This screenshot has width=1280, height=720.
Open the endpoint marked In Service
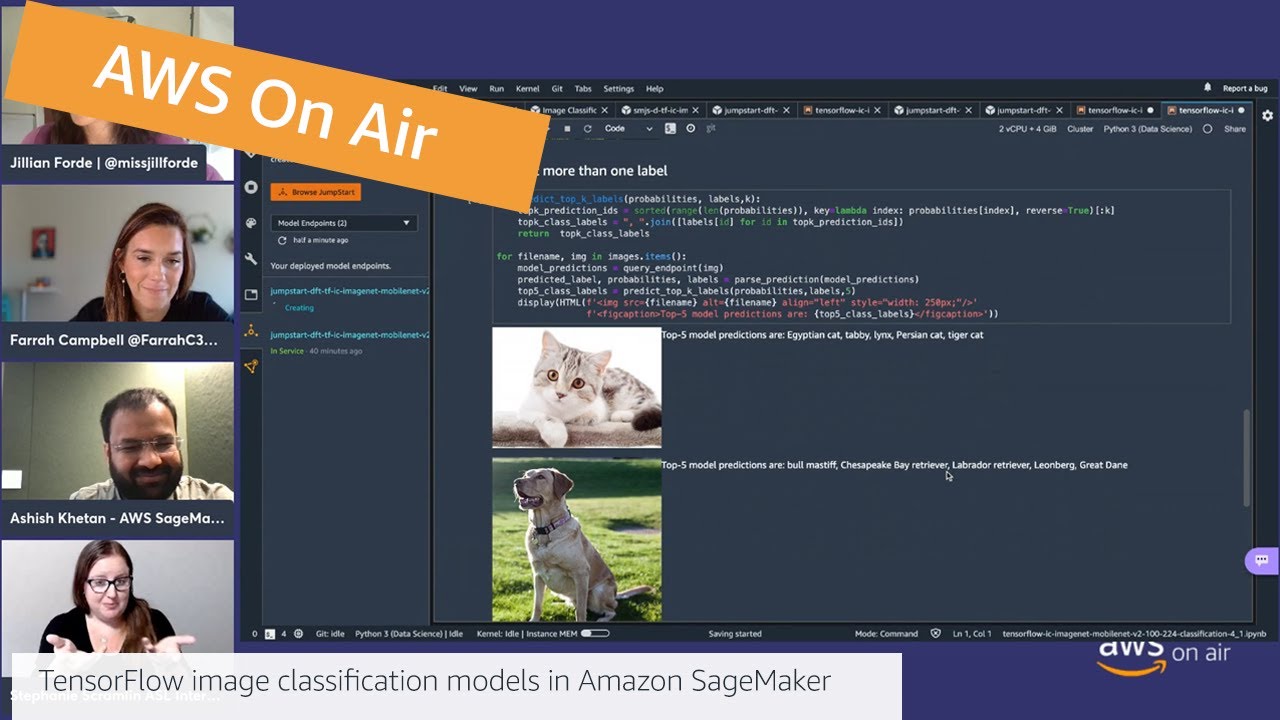[x=349, y=335]
